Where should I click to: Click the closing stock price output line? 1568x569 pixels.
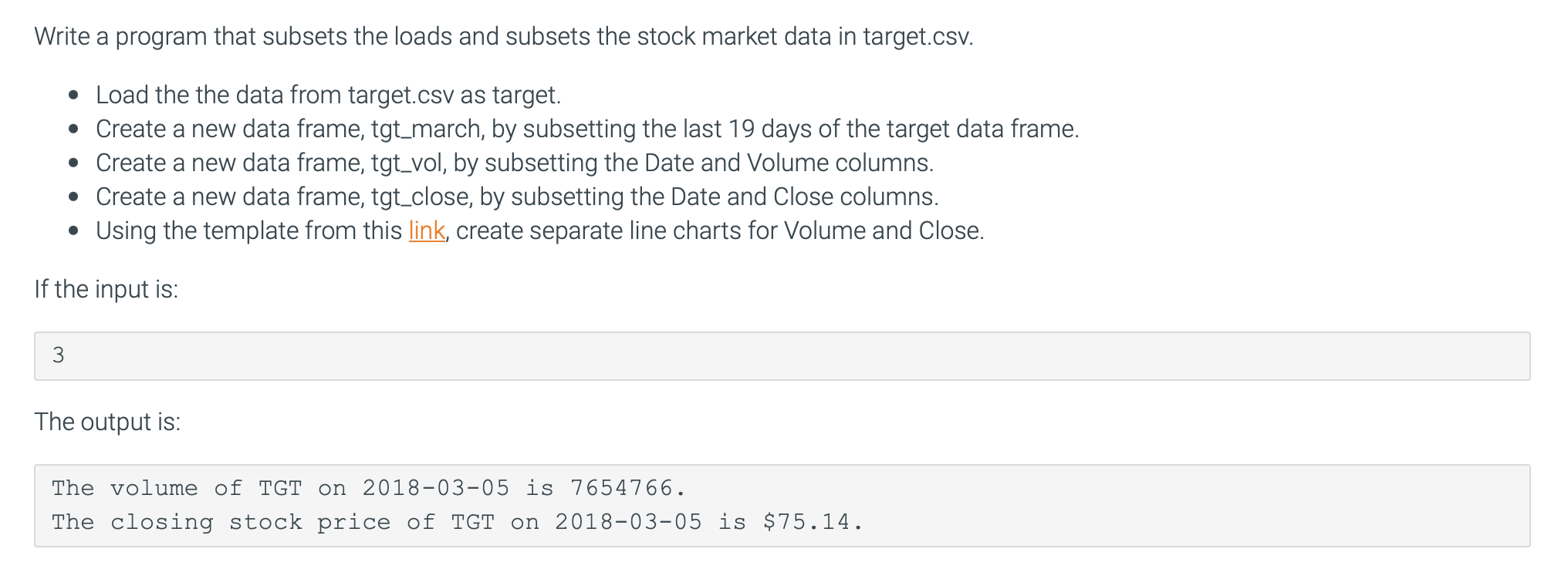tap(457, 522)
